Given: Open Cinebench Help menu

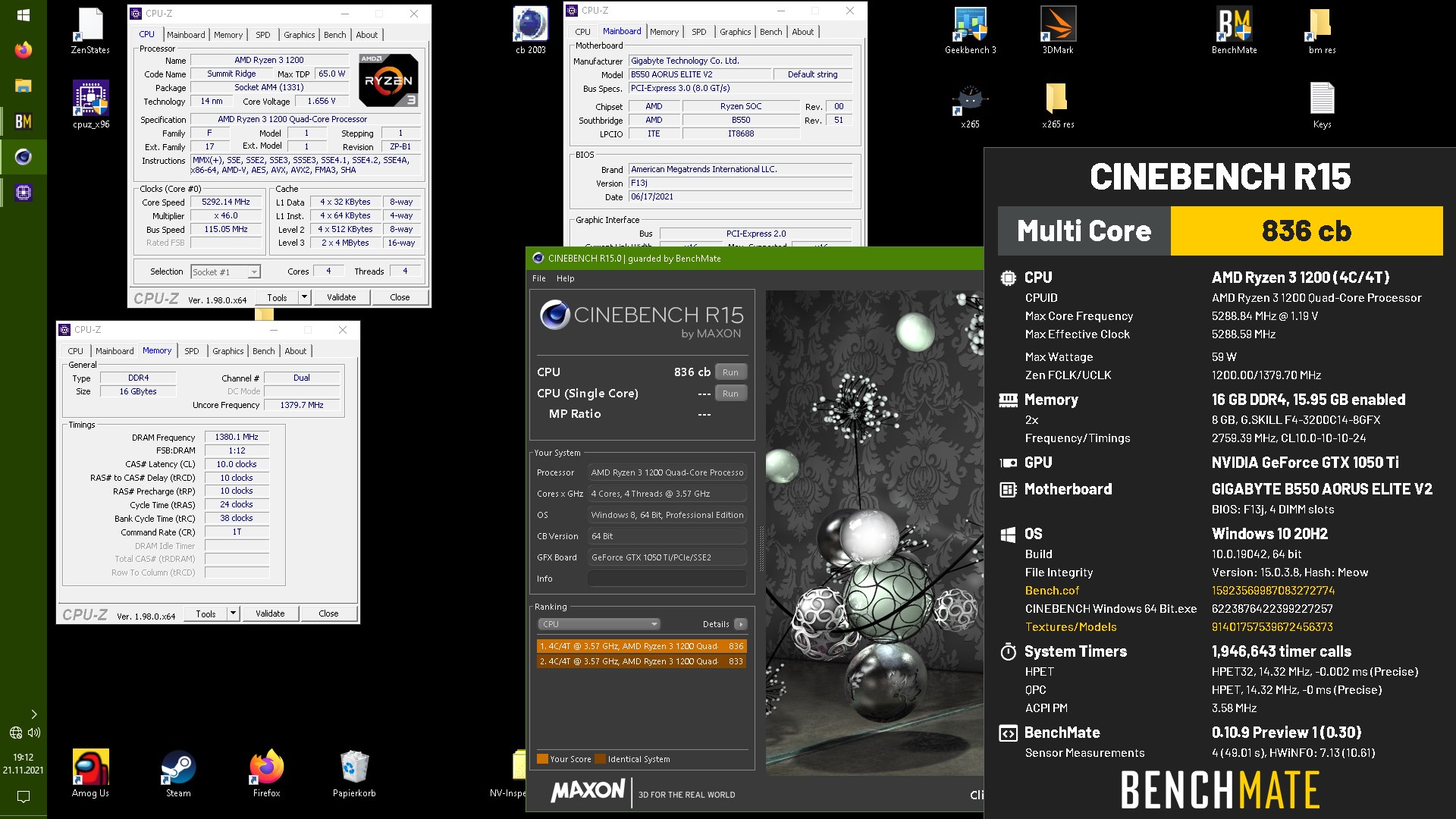Looking at the screenshot, I should (x=566, y=278).
